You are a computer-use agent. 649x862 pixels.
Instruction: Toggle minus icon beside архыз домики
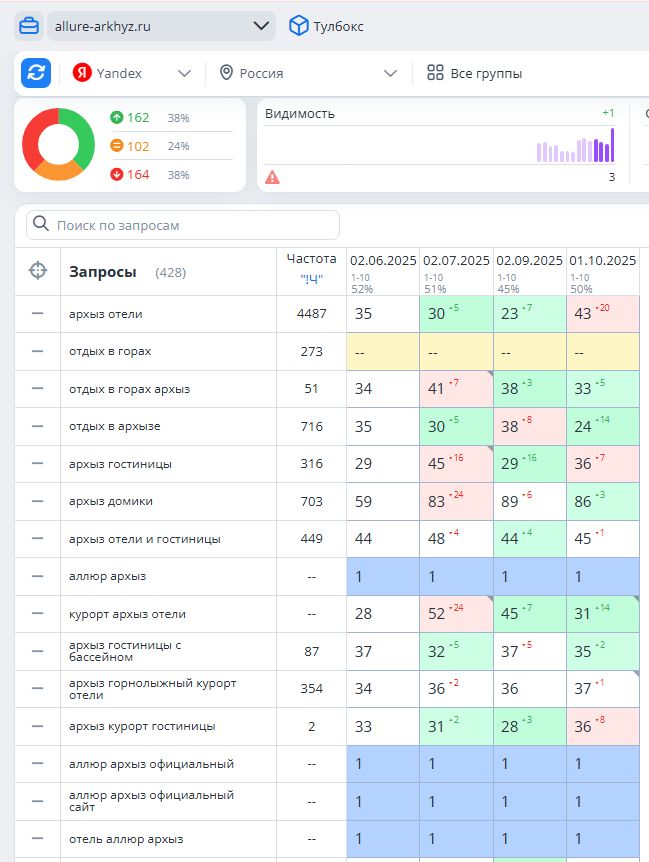(38, 501)
